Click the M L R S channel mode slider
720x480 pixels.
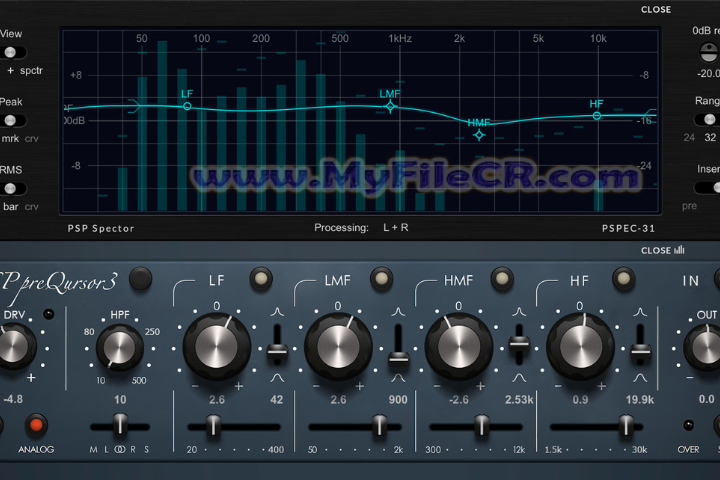click(120, 426)
